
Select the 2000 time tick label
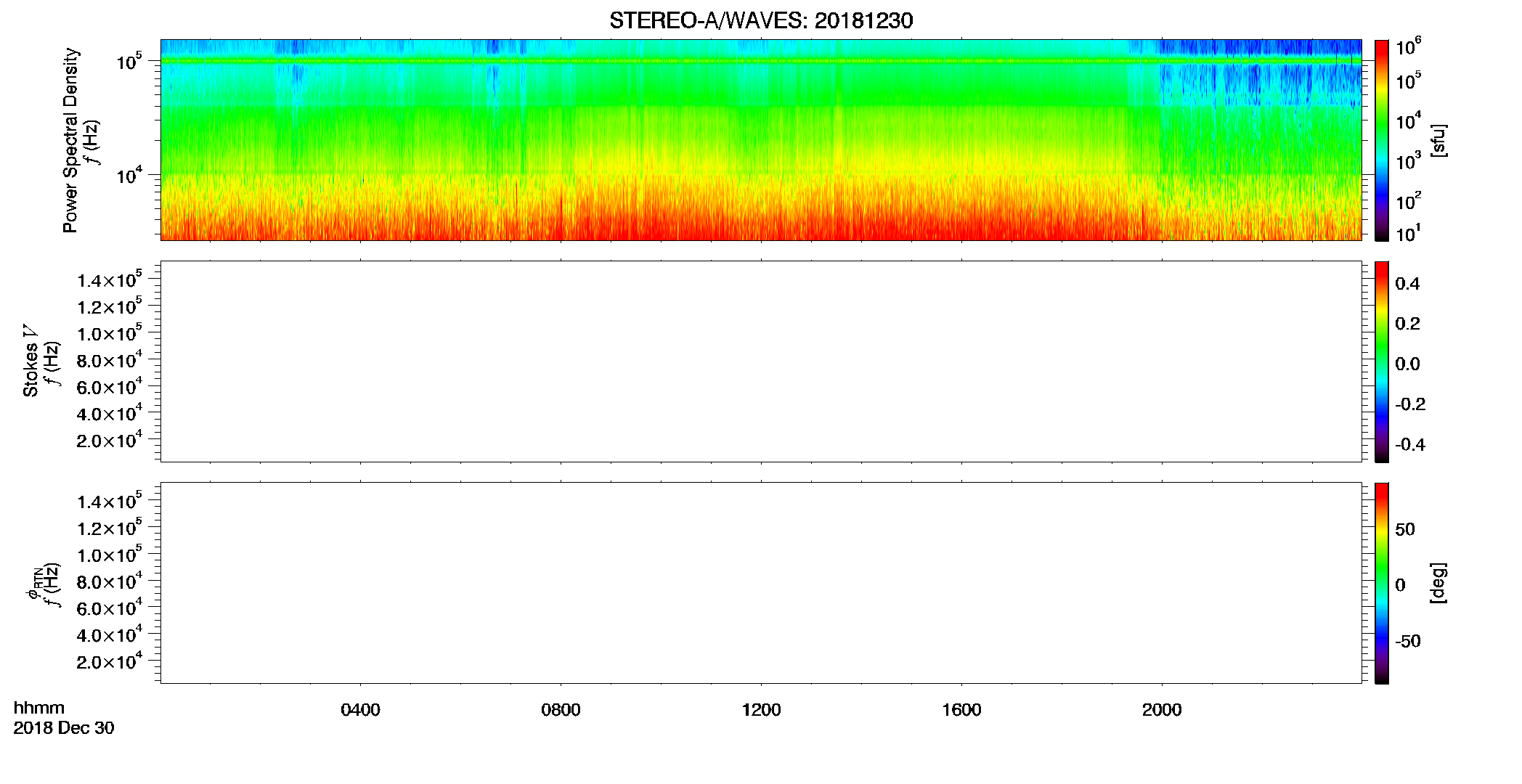(x=1162, y=710)
